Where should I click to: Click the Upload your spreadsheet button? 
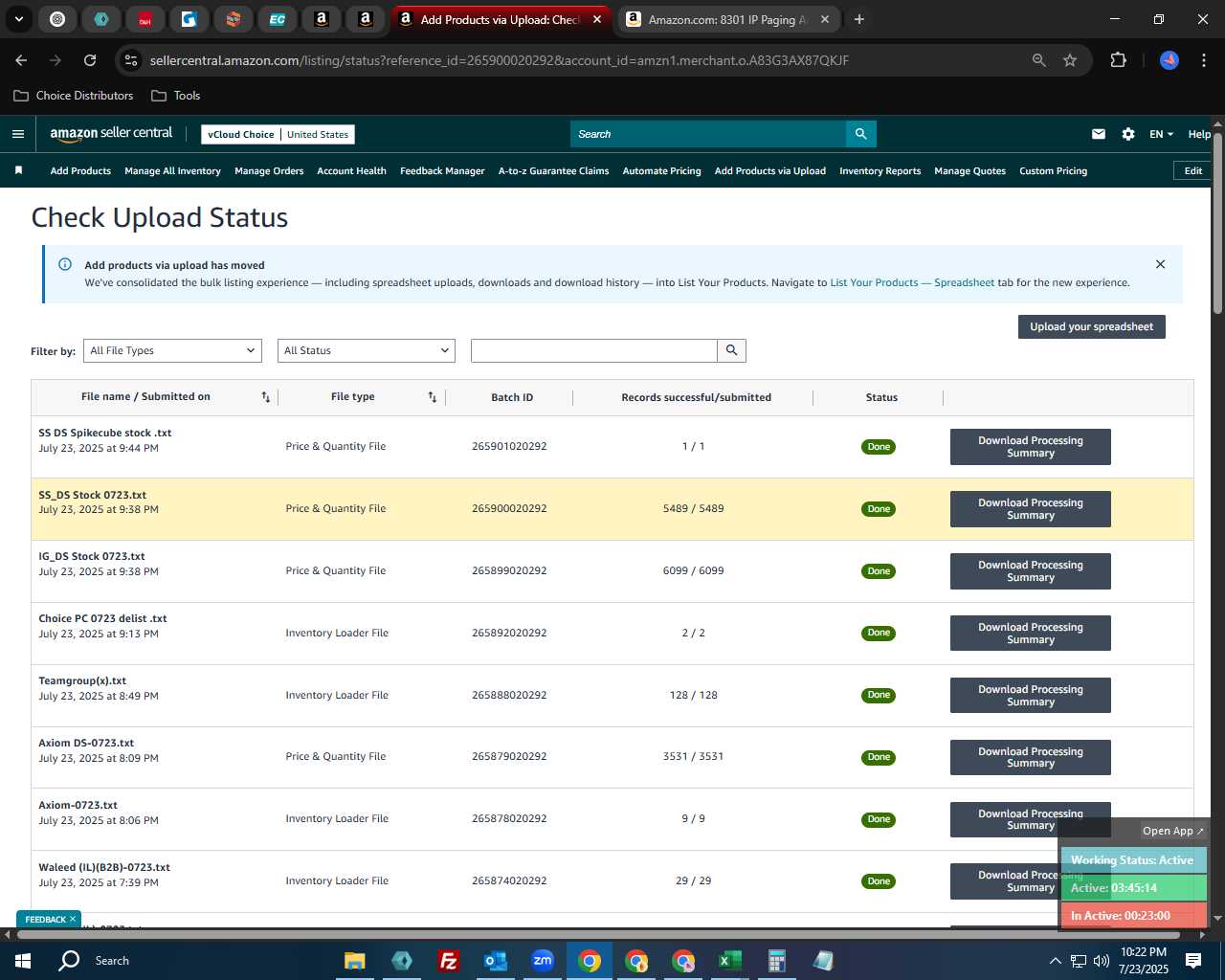point(1091,326)
